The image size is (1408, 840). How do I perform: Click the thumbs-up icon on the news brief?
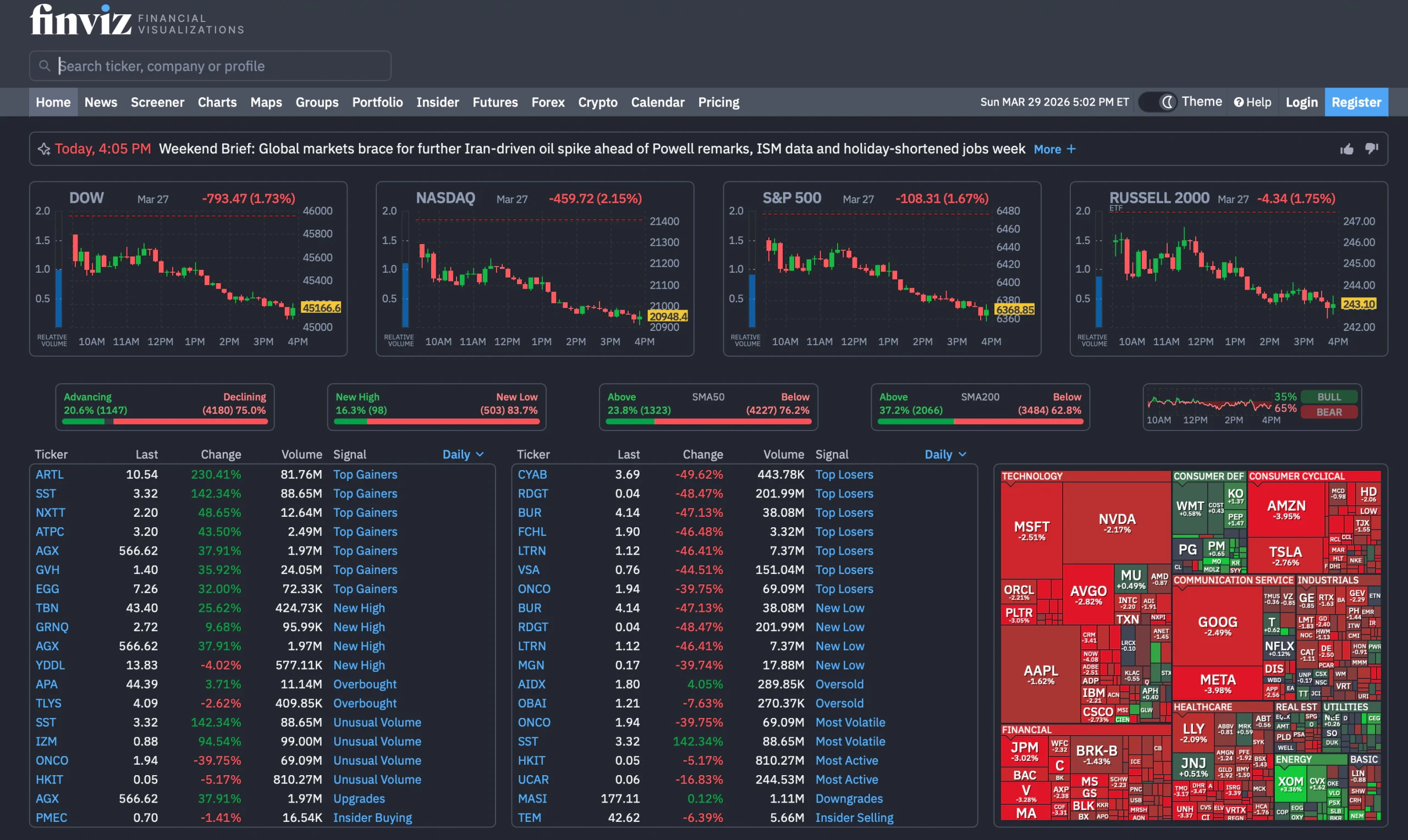(x=1347, y=149)
